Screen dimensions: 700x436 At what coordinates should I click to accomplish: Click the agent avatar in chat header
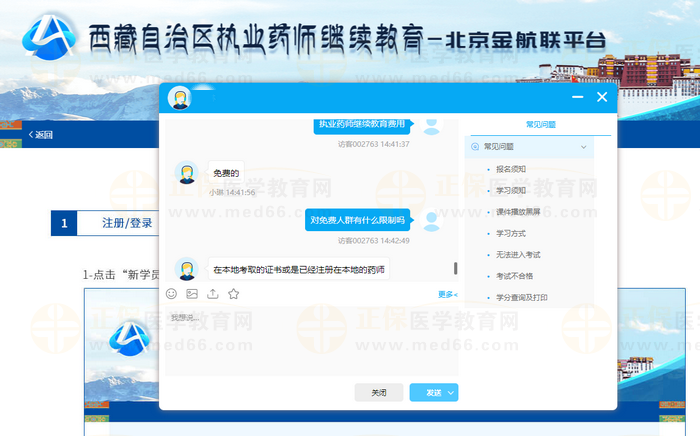(x=180, y=98)
